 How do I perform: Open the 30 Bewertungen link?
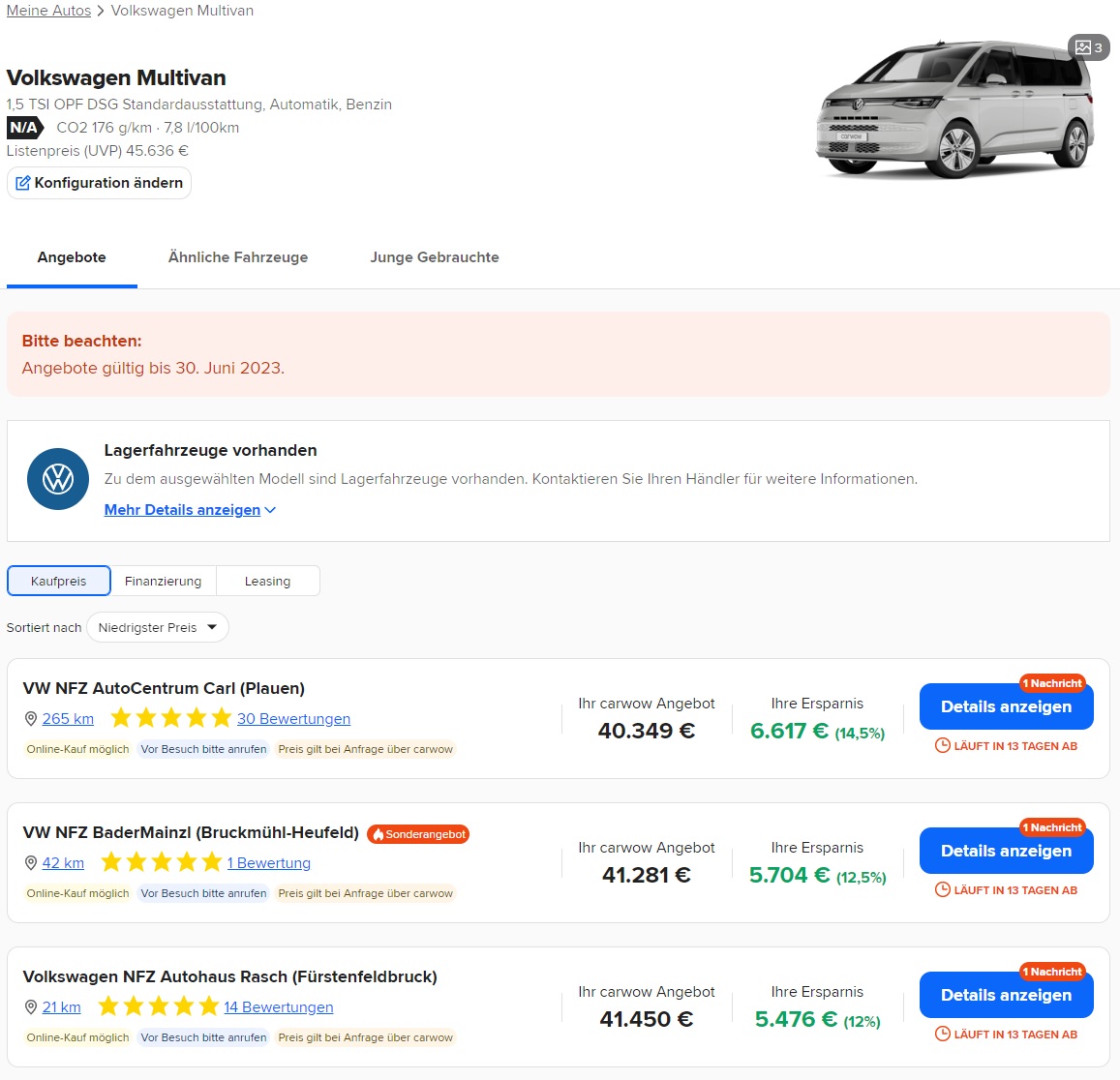tap(293, 718)
